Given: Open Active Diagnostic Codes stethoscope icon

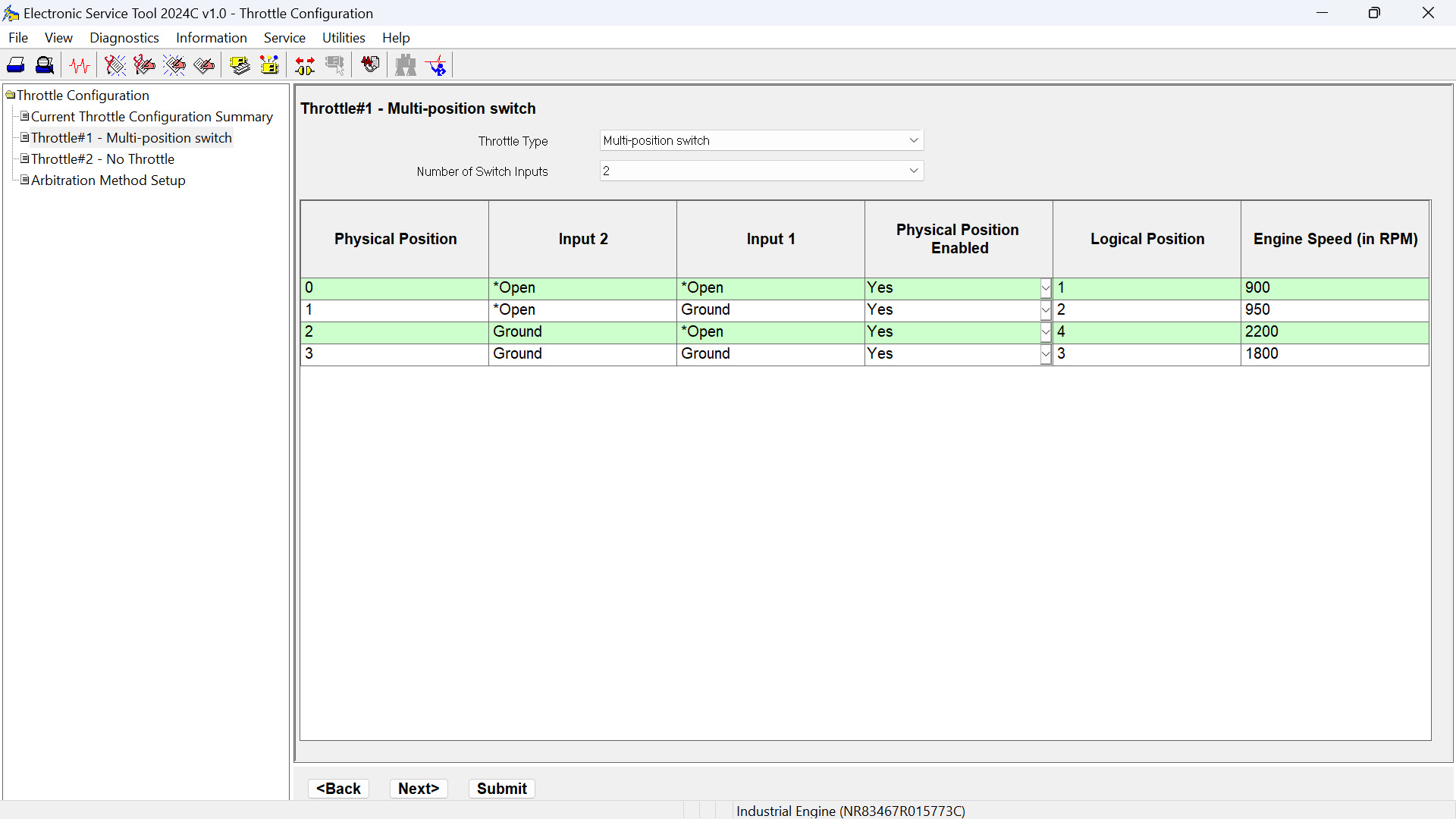Looking at the screenshot, I should (x=115, y=66).
